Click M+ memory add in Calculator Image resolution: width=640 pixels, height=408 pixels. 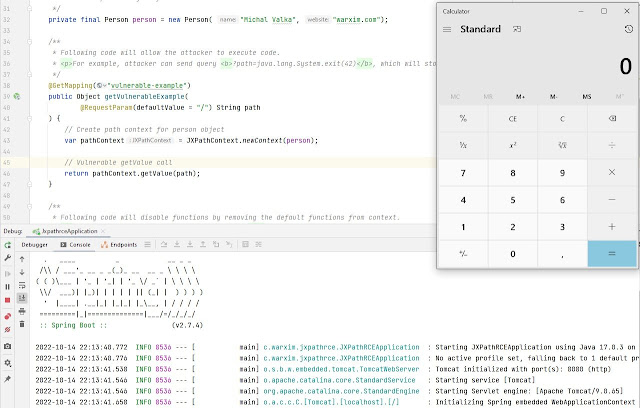[x=520, y=97]
